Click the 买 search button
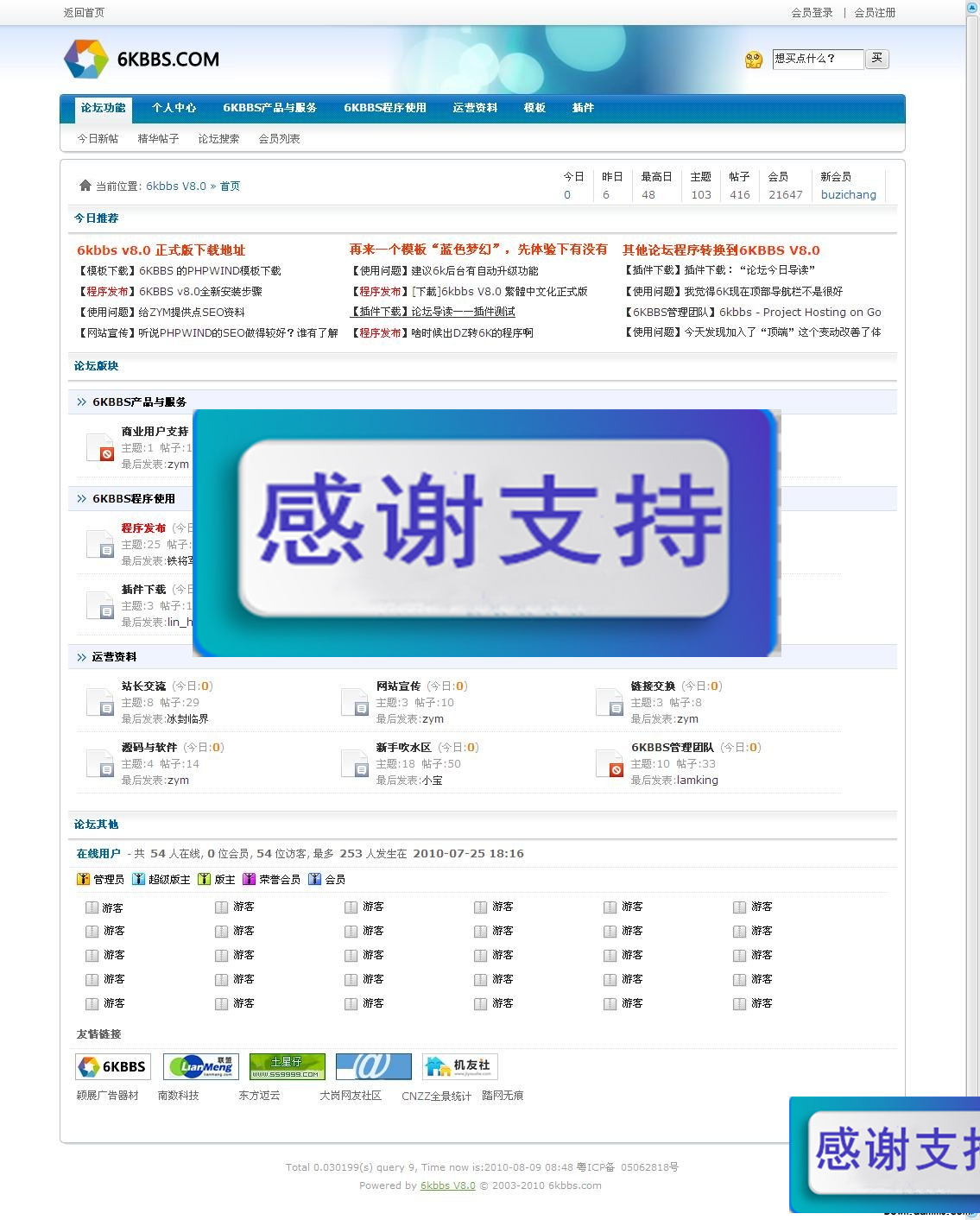This screenshot has width=980, height=1220. click(877, 59)
